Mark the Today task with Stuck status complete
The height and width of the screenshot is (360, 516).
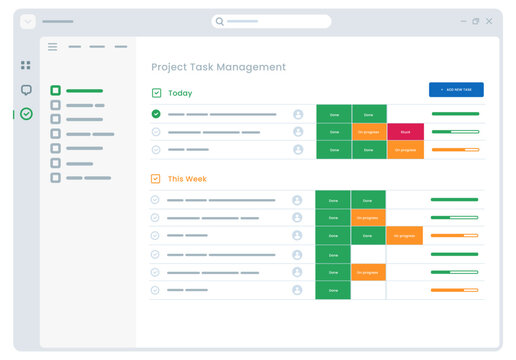[x=156, y=132]
